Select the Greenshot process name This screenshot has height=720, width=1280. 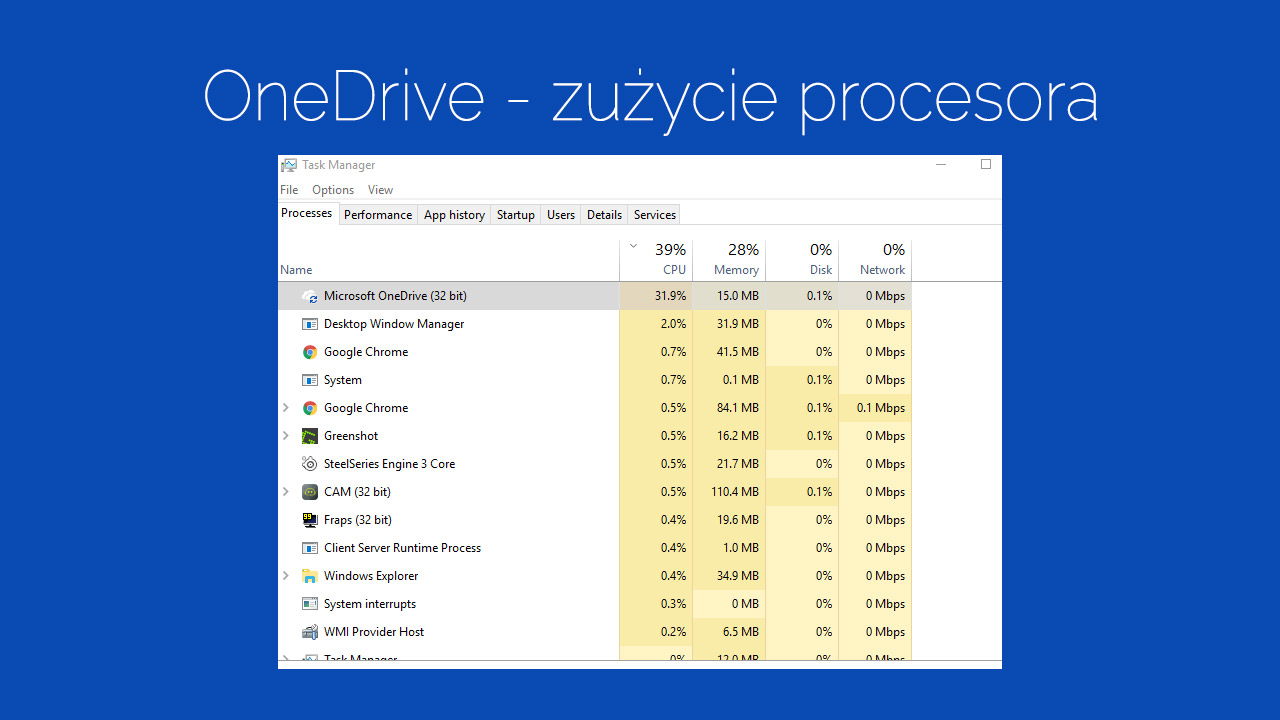(351, 436)
